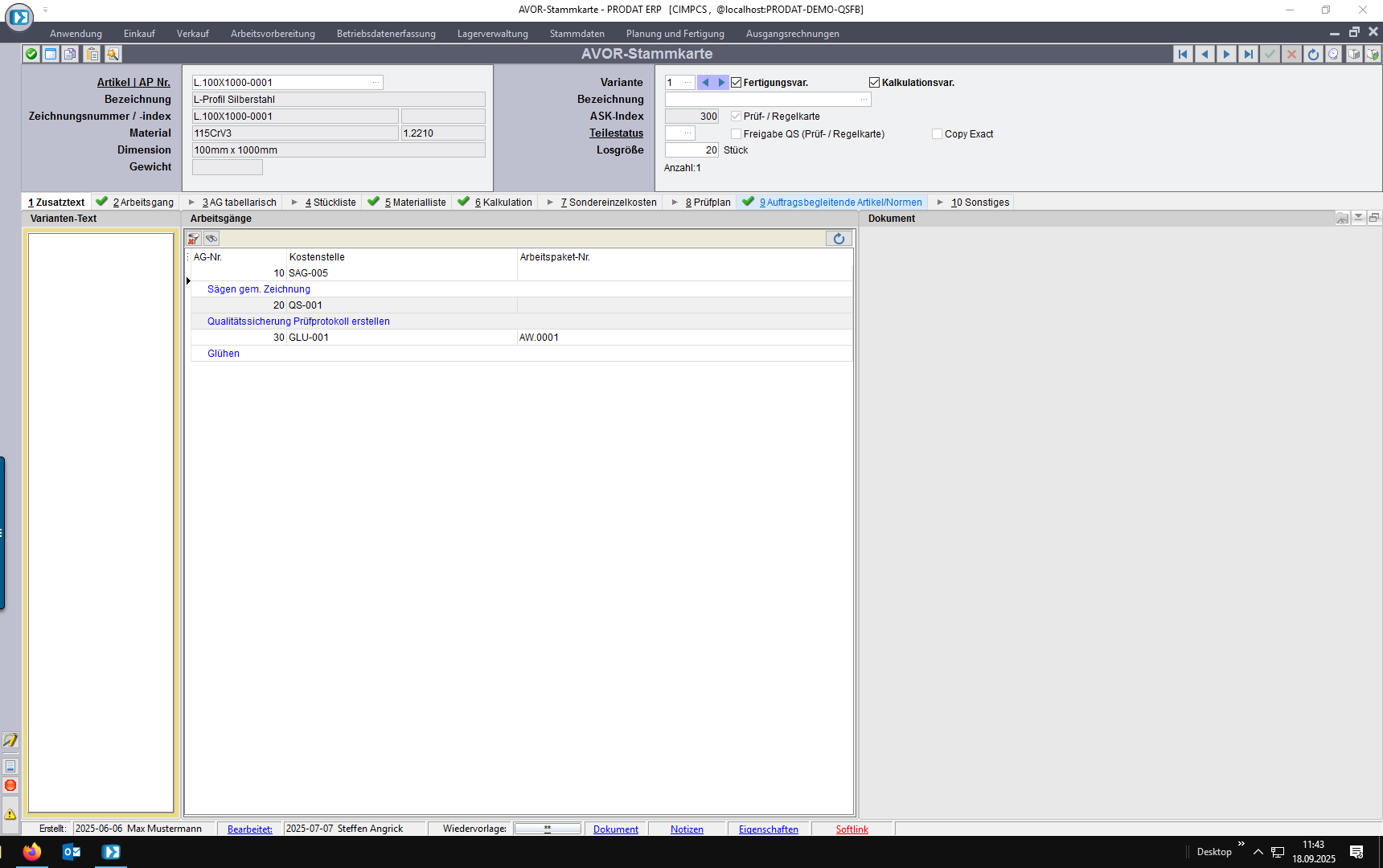Open the Stammdaten menu

click(577, 34)
